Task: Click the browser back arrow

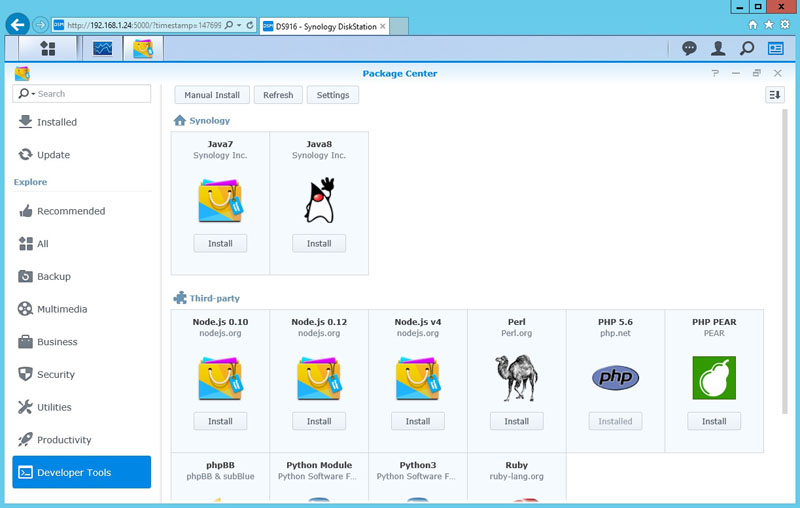Action: tap(17, 24)
